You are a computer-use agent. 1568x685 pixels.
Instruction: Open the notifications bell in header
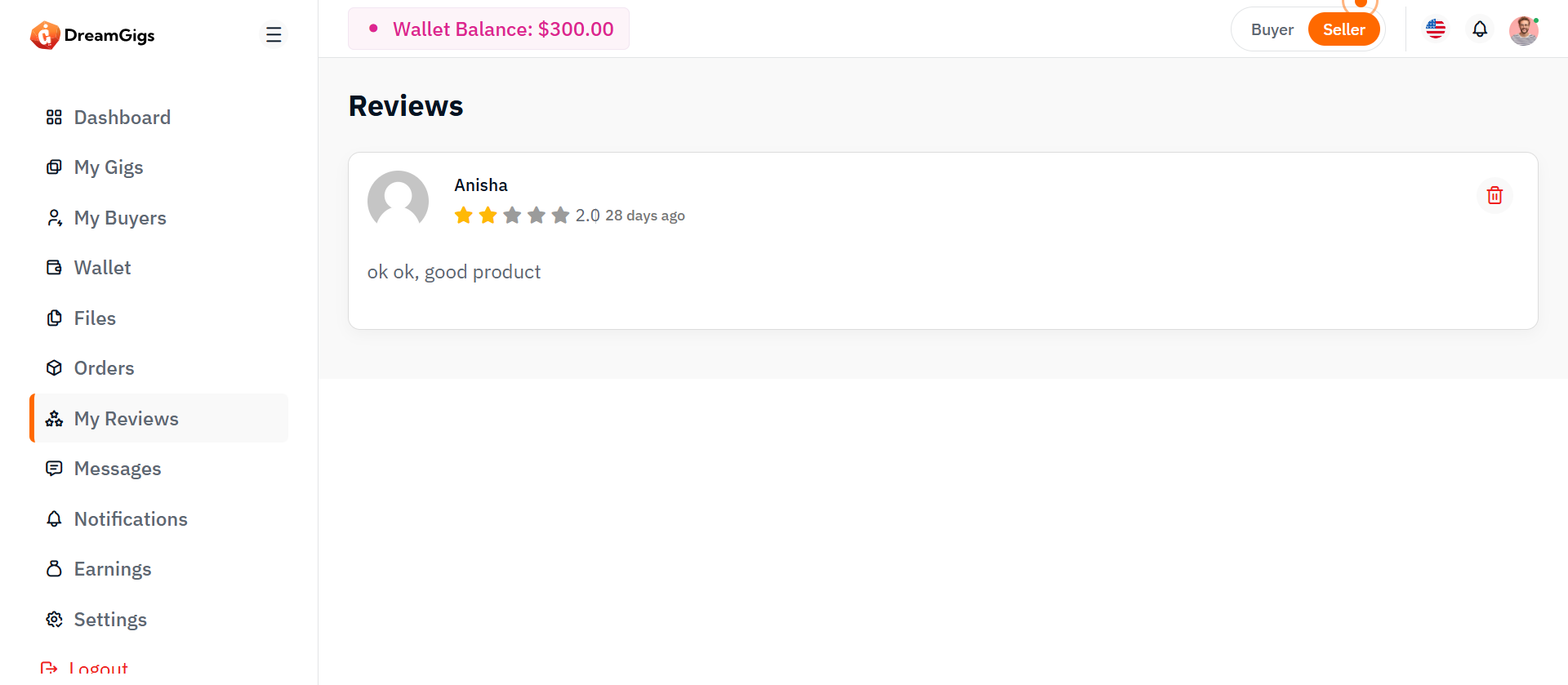pos(1480,29)
